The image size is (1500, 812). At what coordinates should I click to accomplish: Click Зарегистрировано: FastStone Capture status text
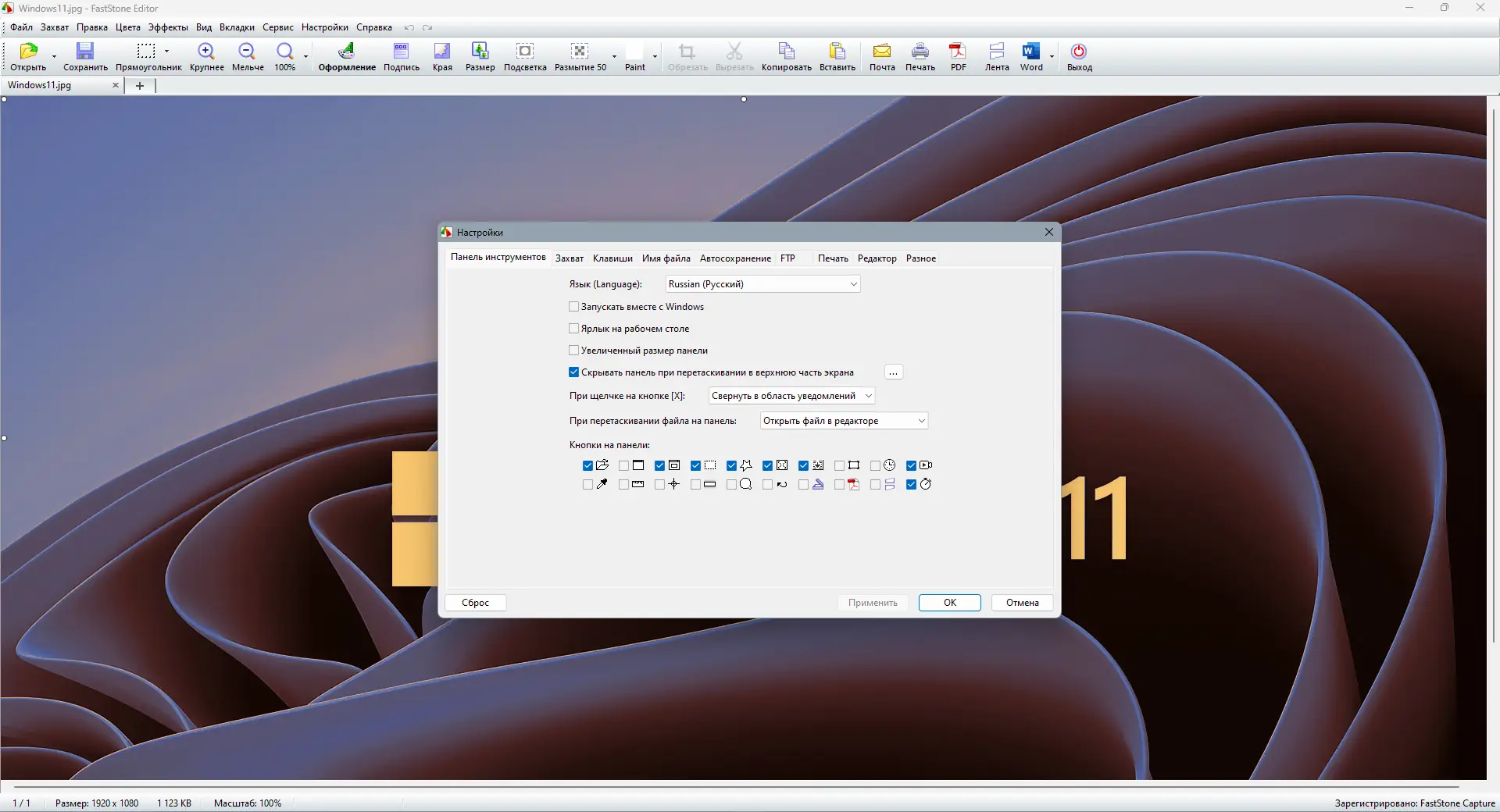coord(1415,803)
